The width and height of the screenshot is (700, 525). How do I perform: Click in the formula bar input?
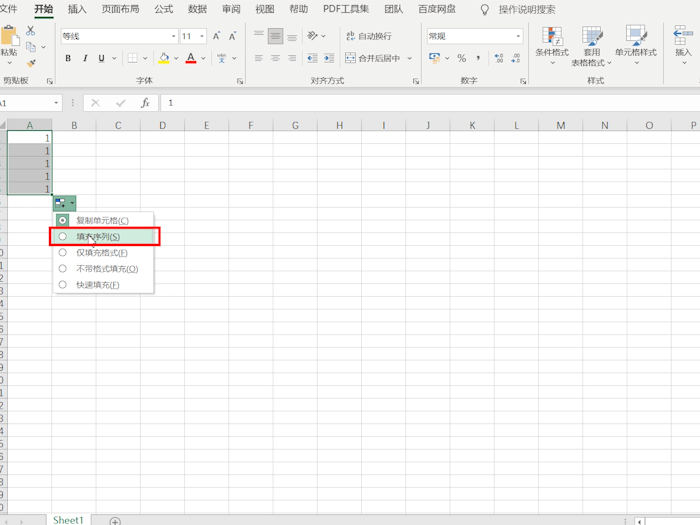coord(430,103)
